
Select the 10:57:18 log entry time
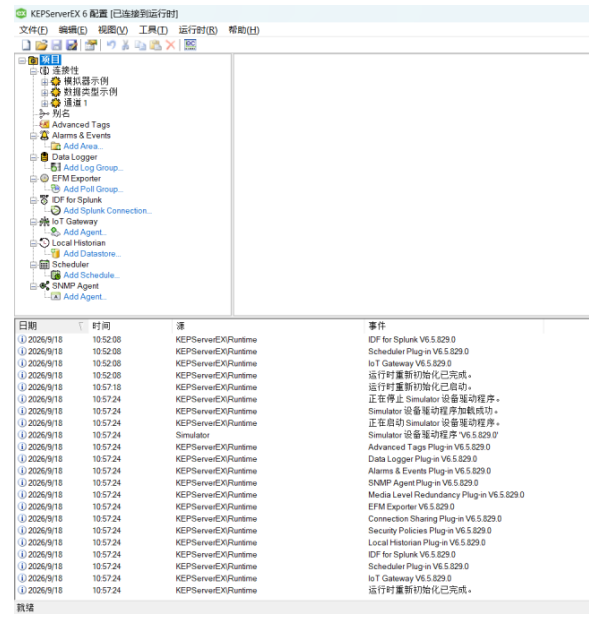(x=107, y=387)
